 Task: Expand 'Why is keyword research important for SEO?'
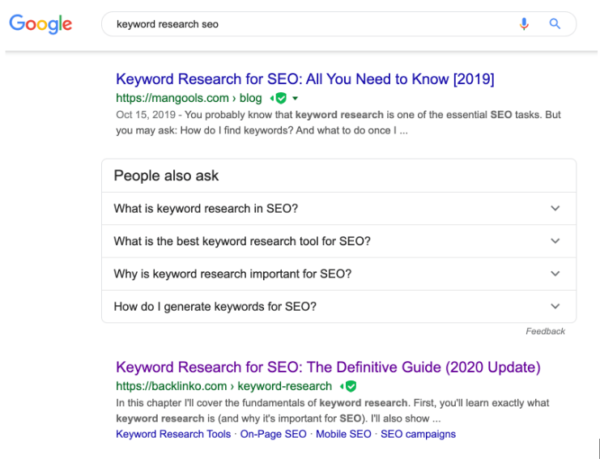(339, 274)
